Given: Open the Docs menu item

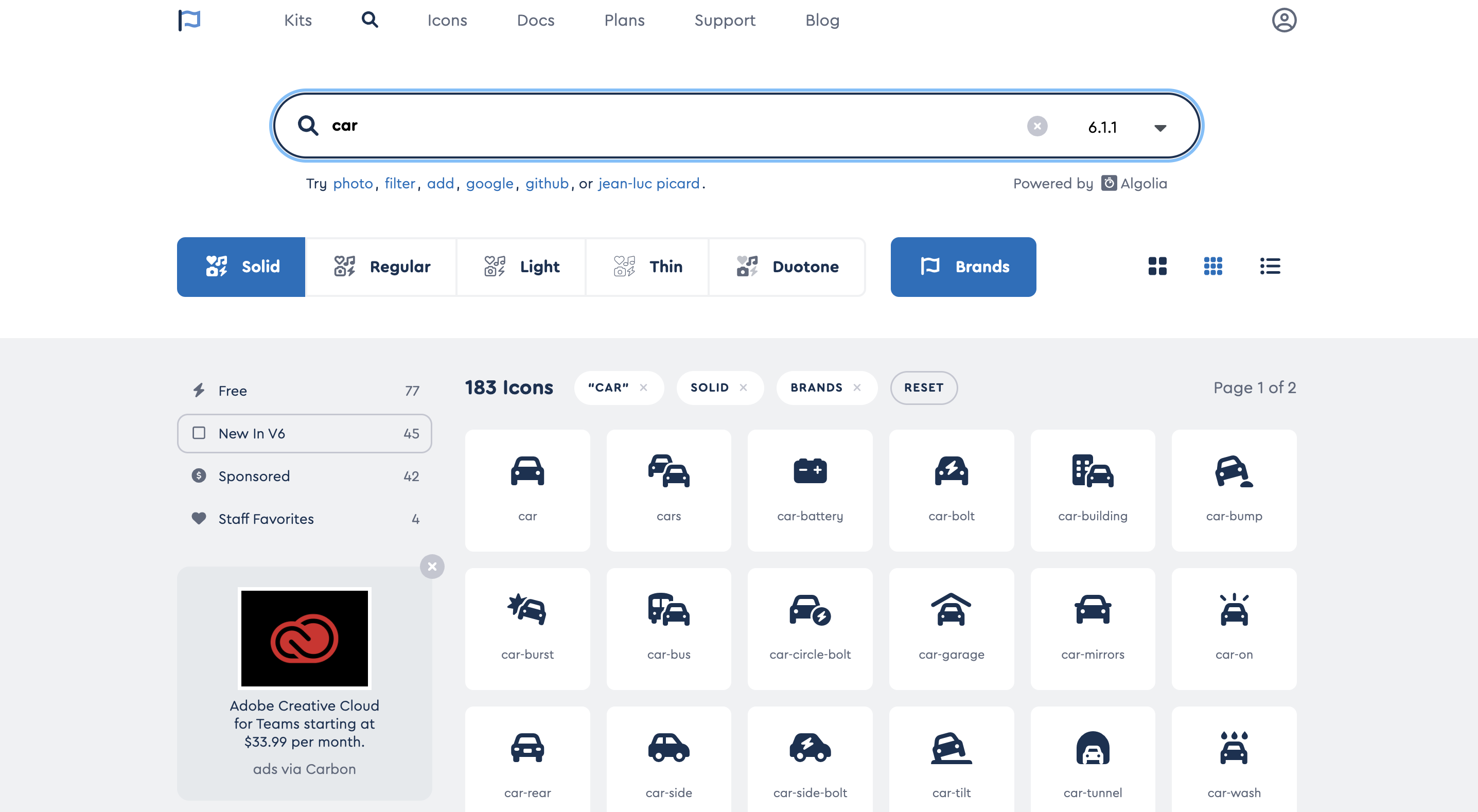Looking at the screenshot, I should pyautogui.click(x=535, y=21).
